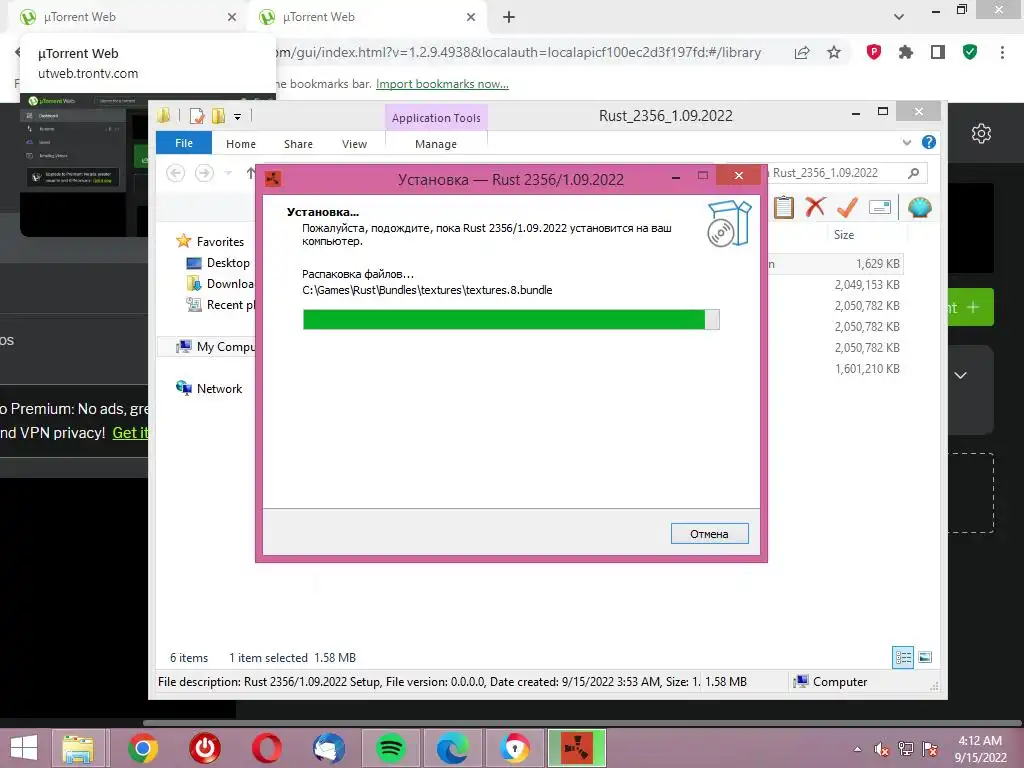
Task: Open the File tab in Explorer
Action: [184, 143]
